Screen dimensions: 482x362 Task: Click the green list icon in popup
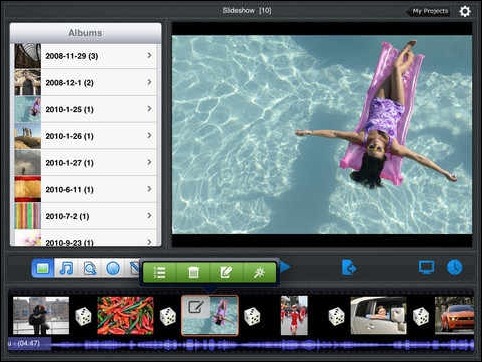tap(159, 272)
